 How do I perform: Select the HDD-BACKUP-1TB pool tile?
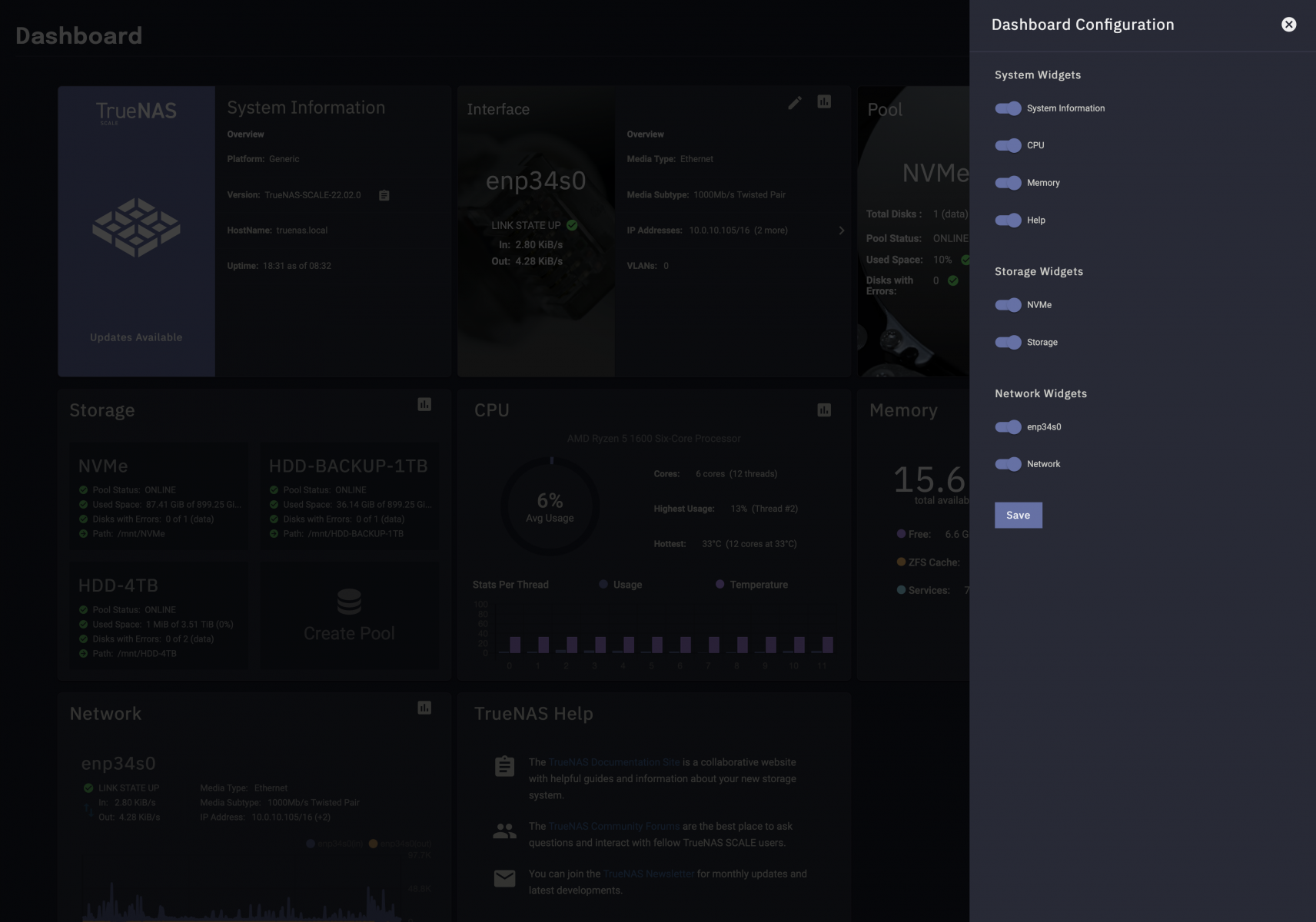point(350,496)
